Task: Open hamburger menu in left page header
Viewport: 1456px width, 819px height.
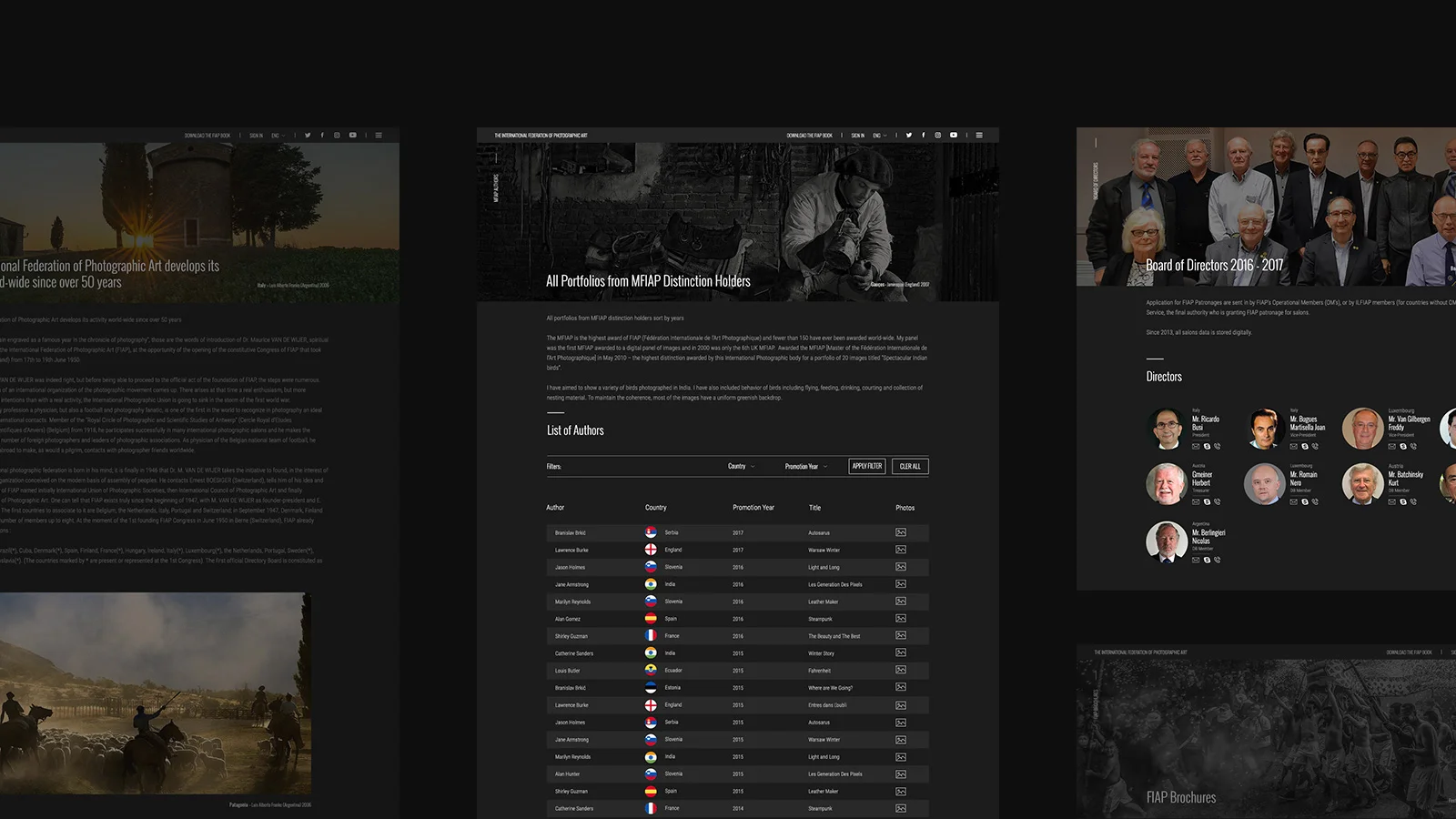Action: point(379,136)
